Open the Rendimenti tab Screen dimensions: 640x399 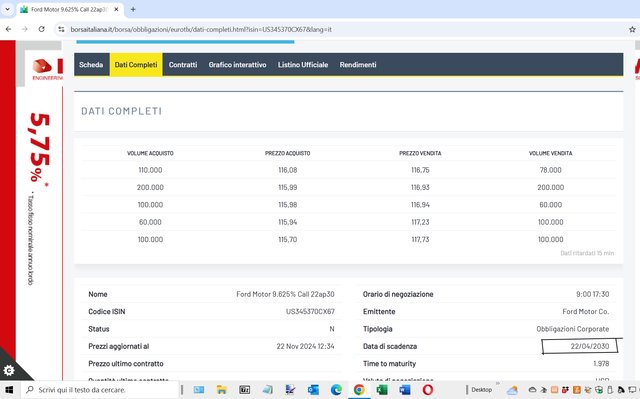click(x=358, y=64)
